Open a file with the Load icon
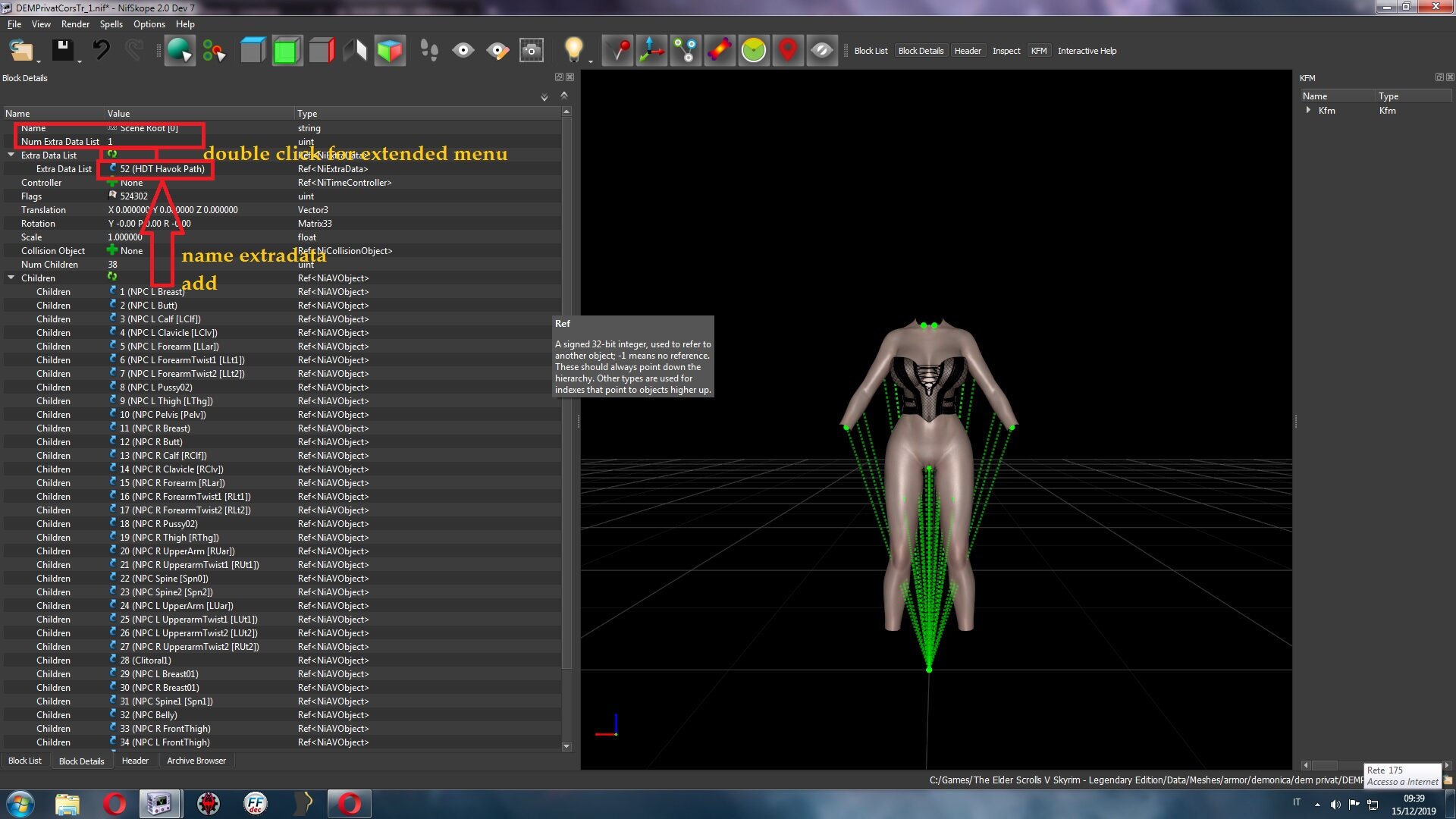Screen dimensions: 1456x819 [x=20, y=51]
